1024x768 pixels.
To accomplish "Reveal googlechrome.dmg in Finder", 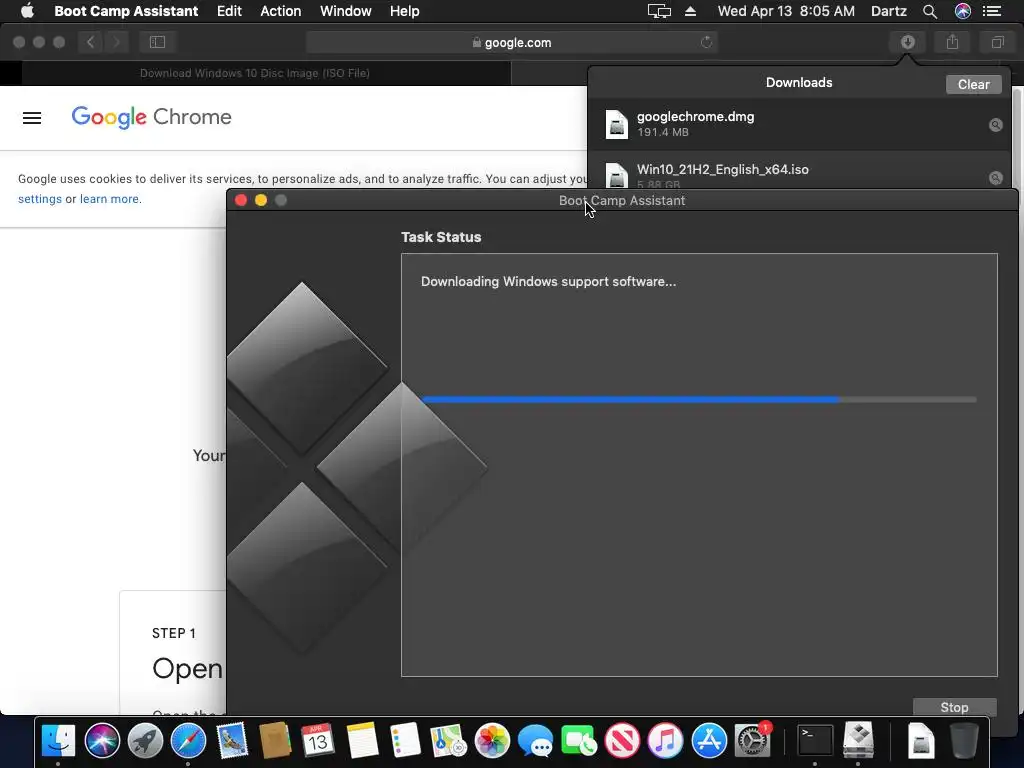I will point(995,125).
